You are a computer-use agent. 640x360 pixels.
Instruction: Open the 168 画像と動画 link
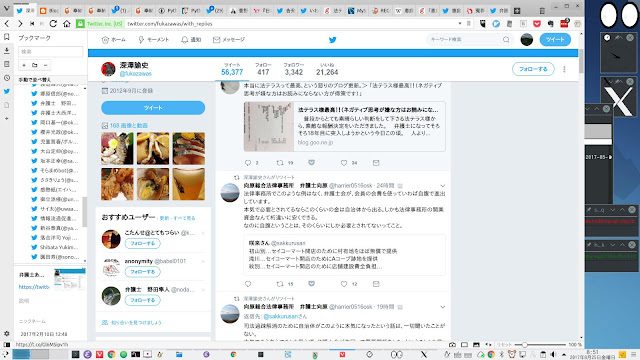(x=129, y=126)
